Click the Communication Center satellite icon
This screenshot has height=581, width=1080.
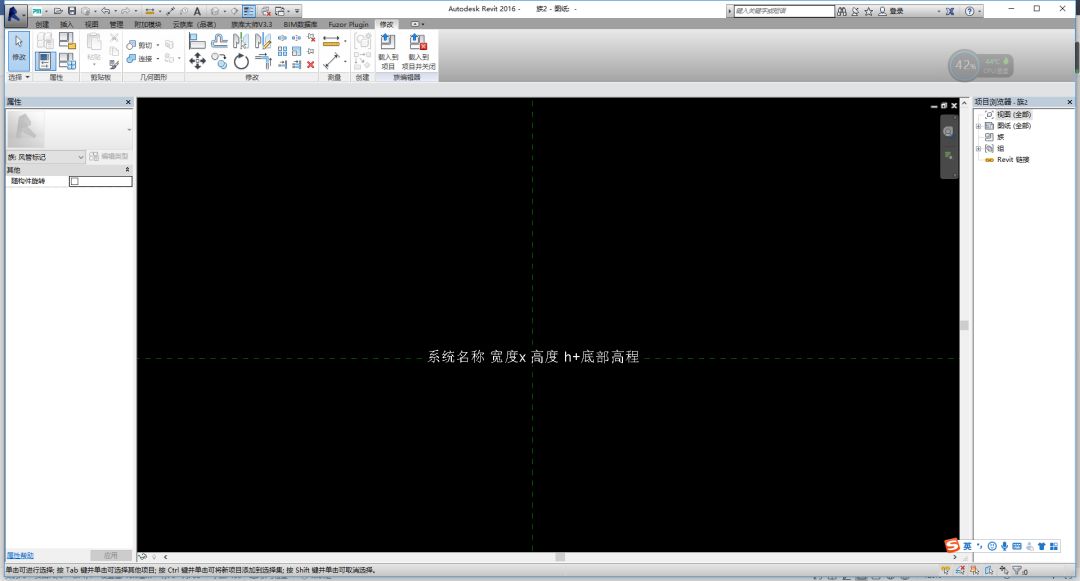855,11
